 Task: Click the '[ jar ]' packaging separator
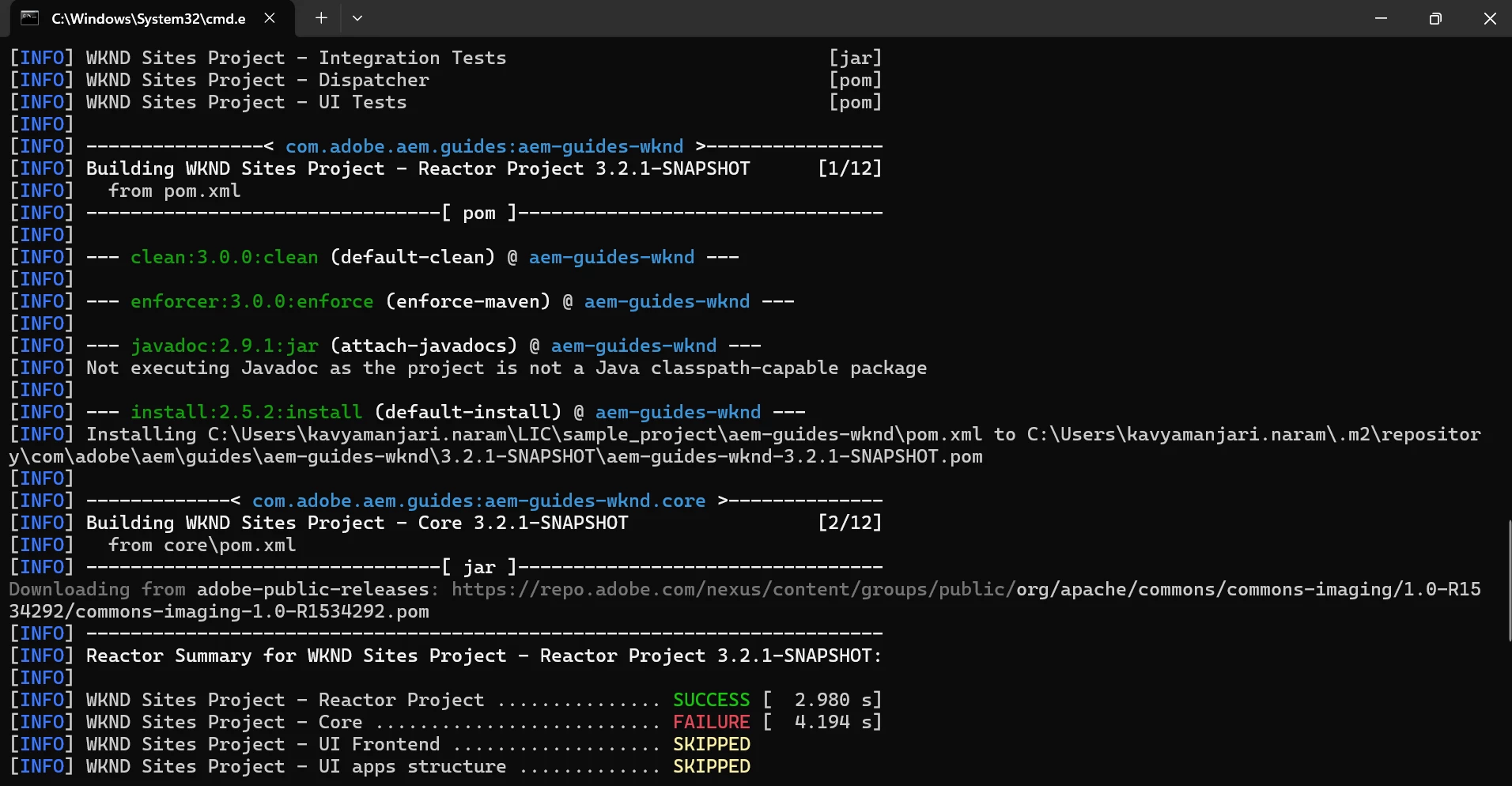[479, 567]
